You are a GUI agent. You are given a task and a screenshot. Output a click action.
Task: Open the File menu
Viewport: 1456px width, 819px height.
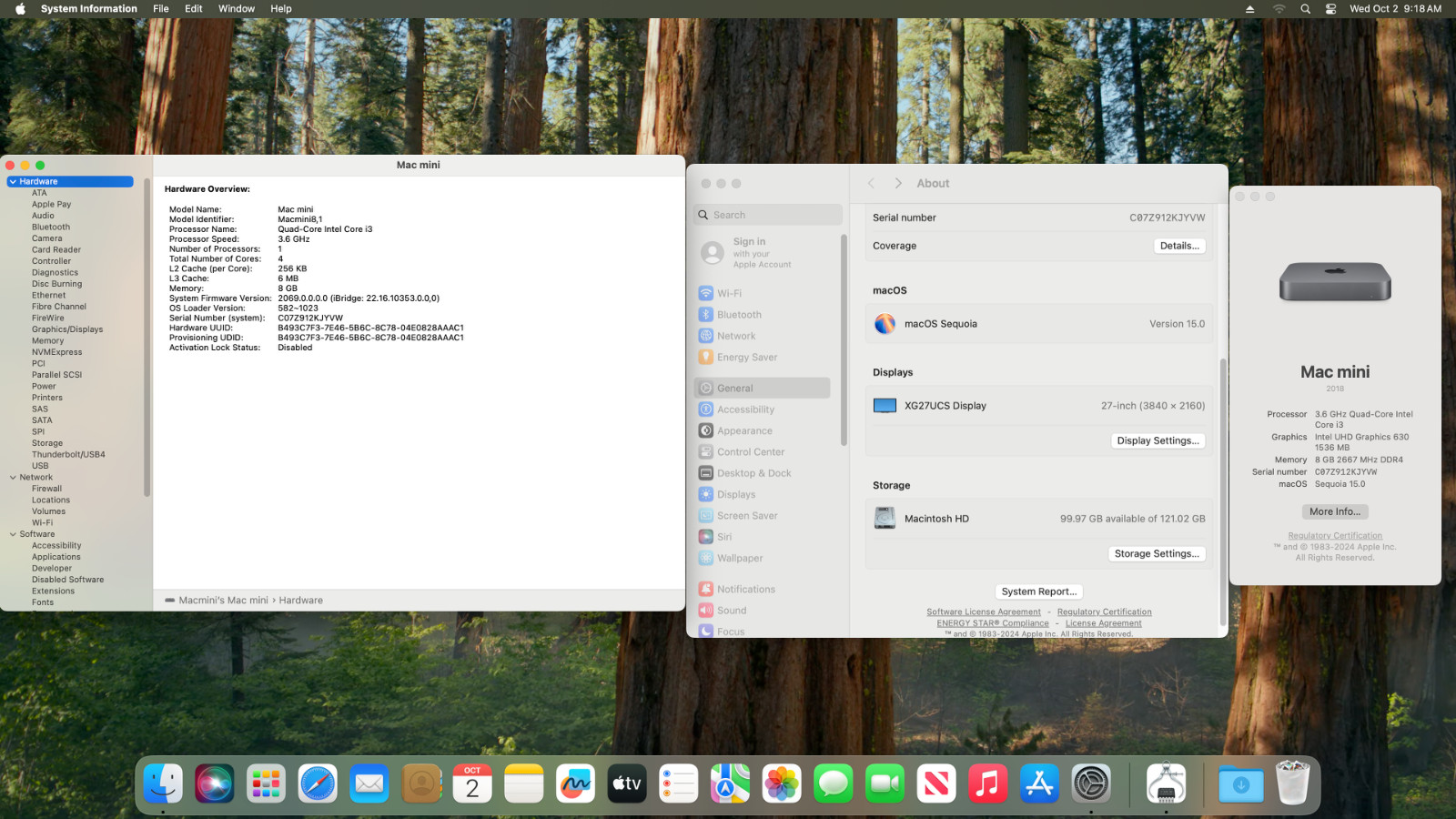161,9
